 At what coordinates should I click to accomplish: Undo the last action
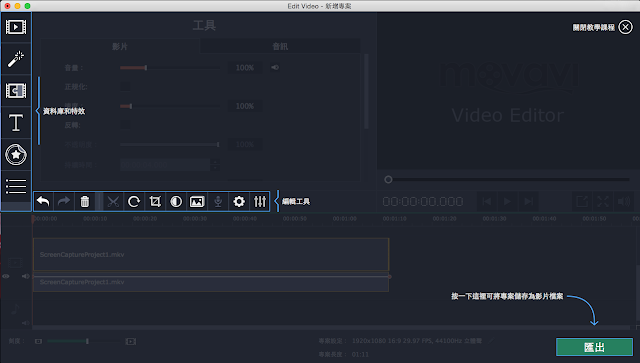coord(43,201)
